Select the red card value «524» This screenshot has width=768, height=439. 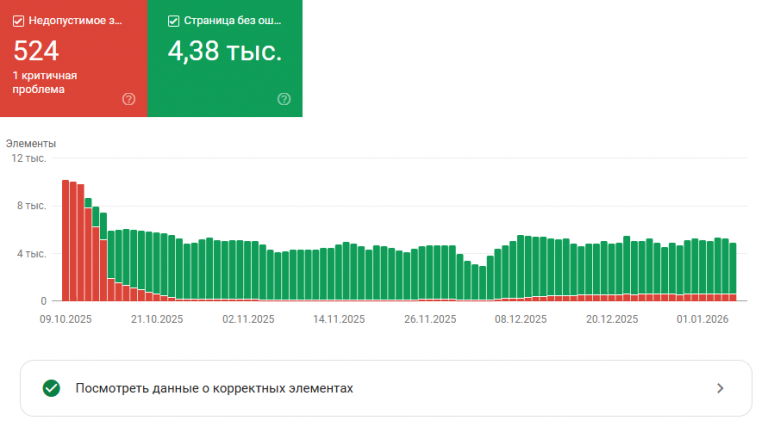pyautogui.click(x=36, y=51)
